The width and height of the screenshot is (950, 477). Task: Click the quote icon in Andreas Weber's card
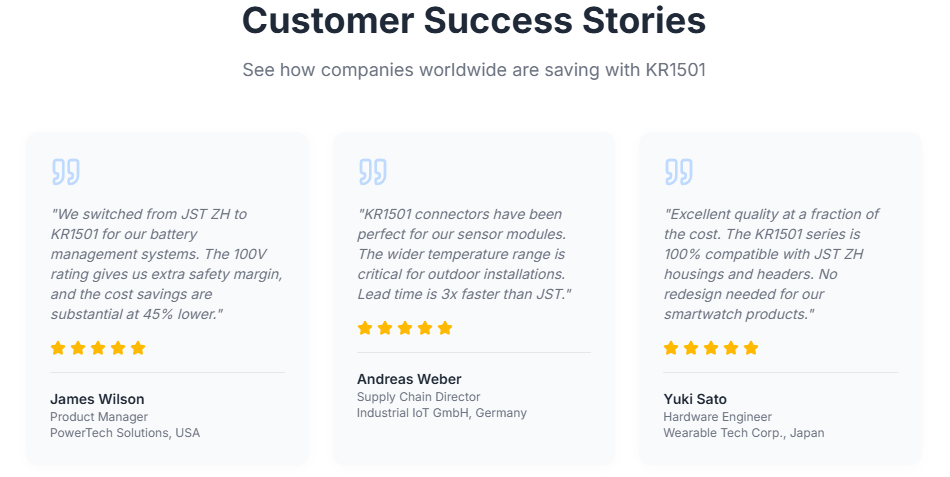tap(372, 172)
